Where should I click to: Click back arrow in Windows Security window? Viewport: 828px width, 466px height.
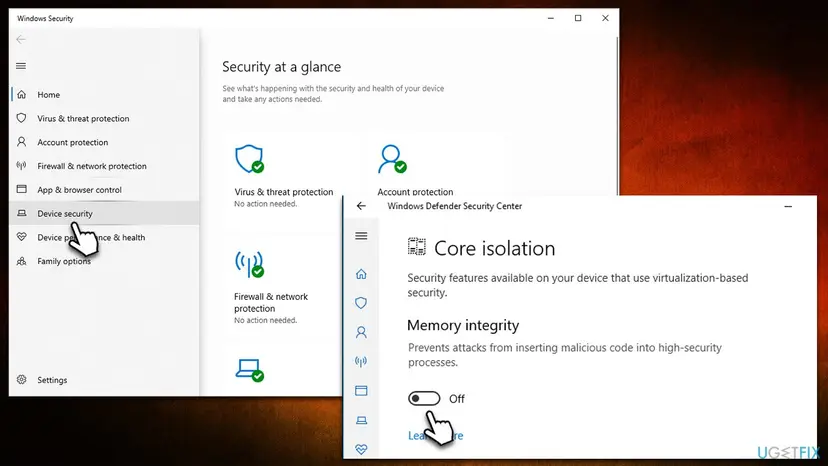click(21, 40)
